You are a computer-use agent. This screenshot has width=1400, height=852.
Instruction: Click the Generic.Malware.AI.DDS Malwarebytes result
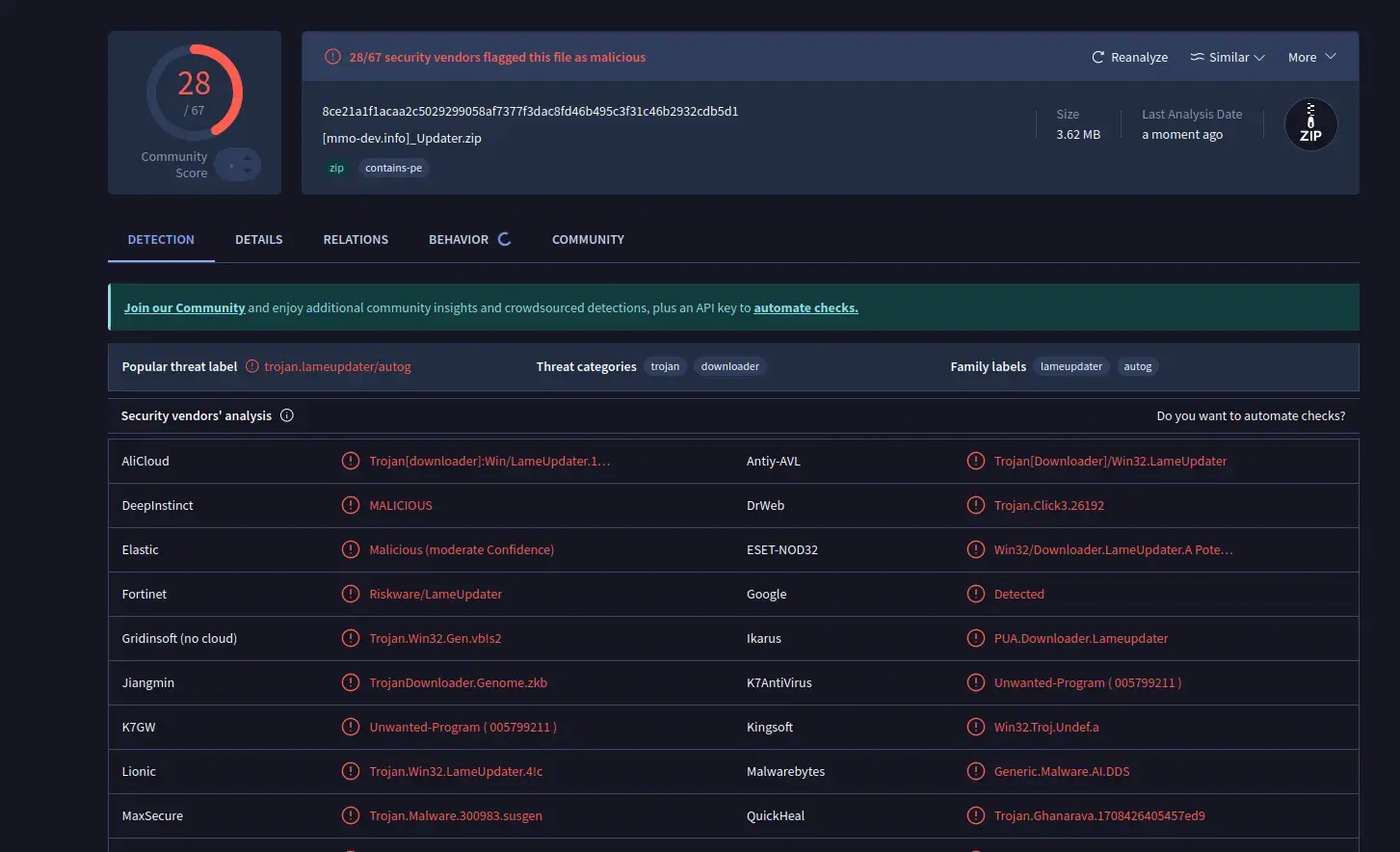(x=1062, y=771)
